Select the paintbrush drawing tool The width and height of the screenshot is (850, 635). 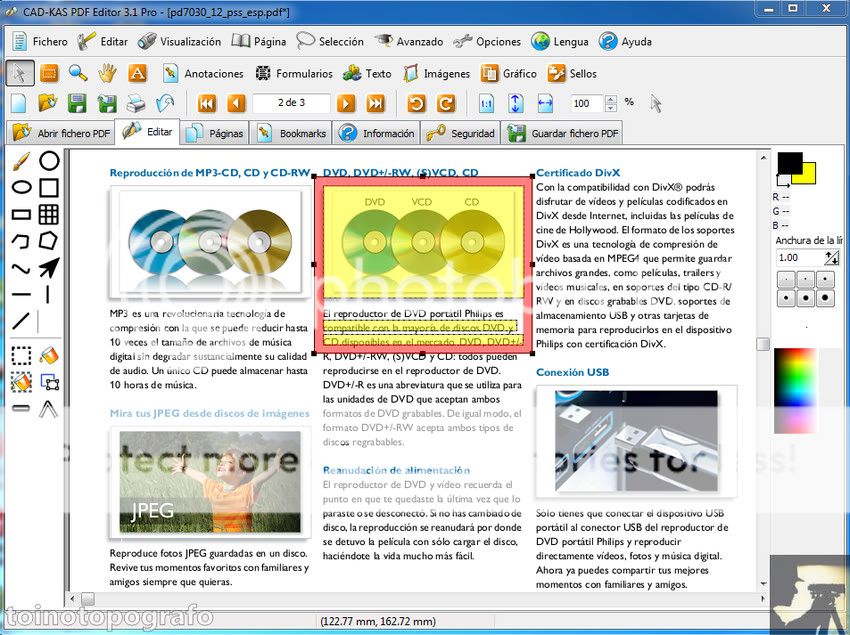click(20, 161)
